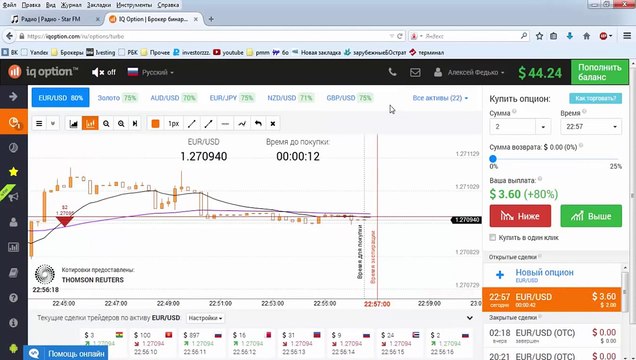The height and width of the screenshot is (360, 636).
Task: Select the EUR/USD 80% asset tab
Action: pyautogui.click(x=60, y=98)
